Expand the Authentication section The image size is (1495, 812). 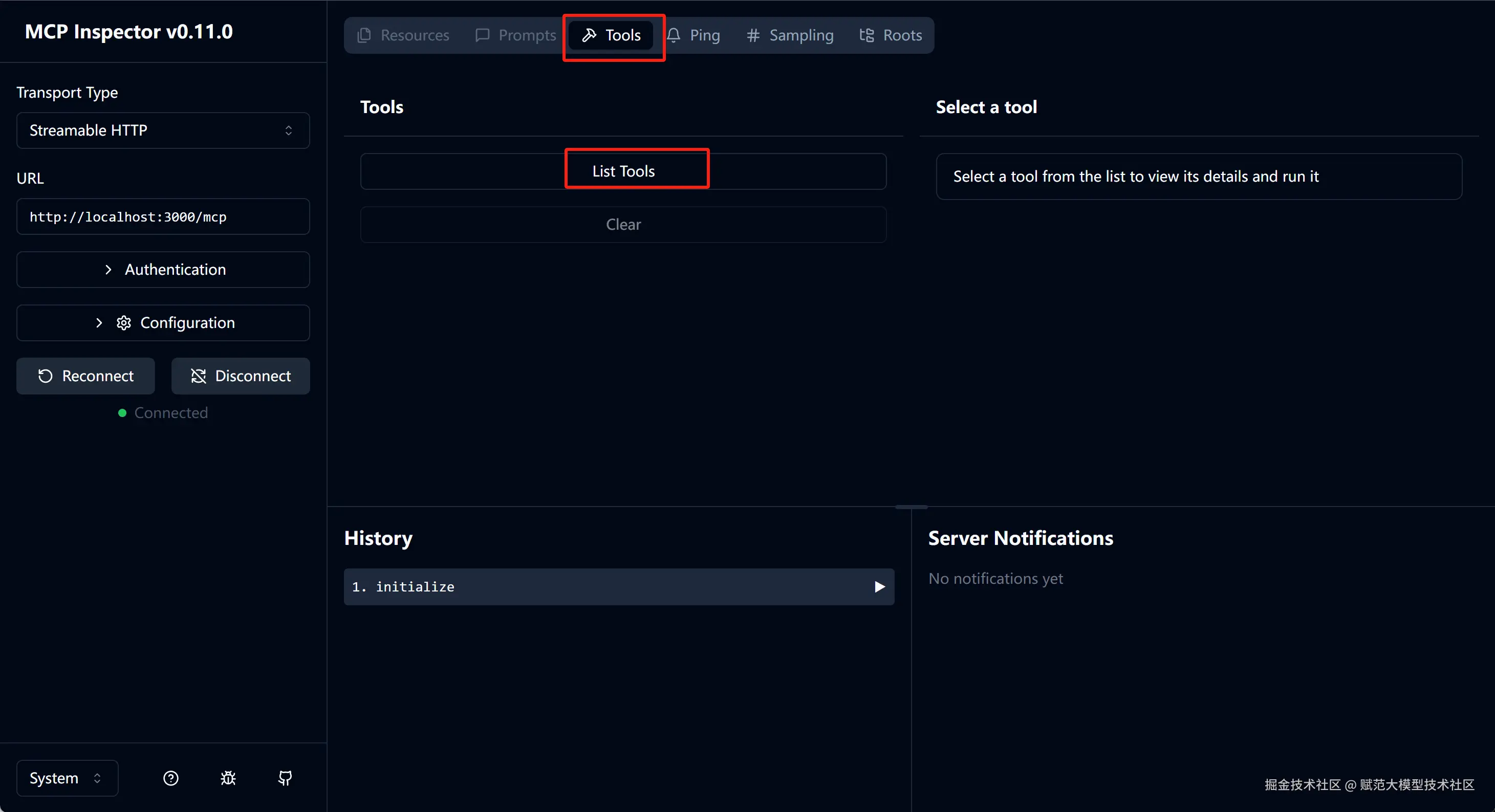pyautogui.click(x=163, y=270)
